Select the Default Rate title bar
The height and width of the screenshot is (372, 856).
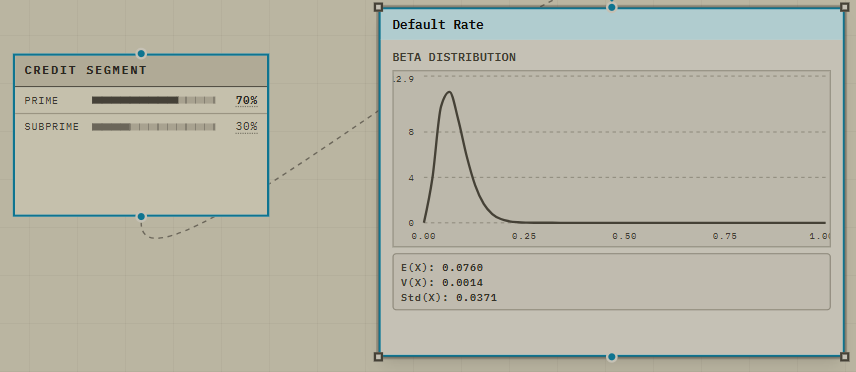[x=611, y=25]
